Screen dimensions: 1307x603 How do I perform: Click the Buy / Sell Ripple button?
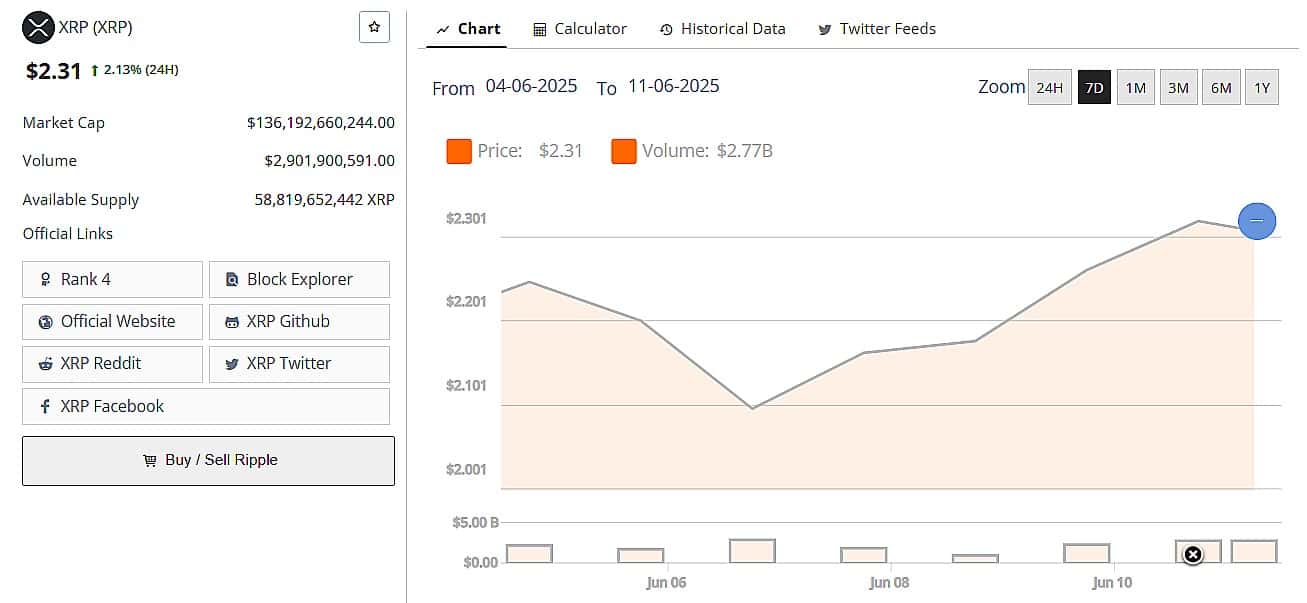[x=208, y=461]
